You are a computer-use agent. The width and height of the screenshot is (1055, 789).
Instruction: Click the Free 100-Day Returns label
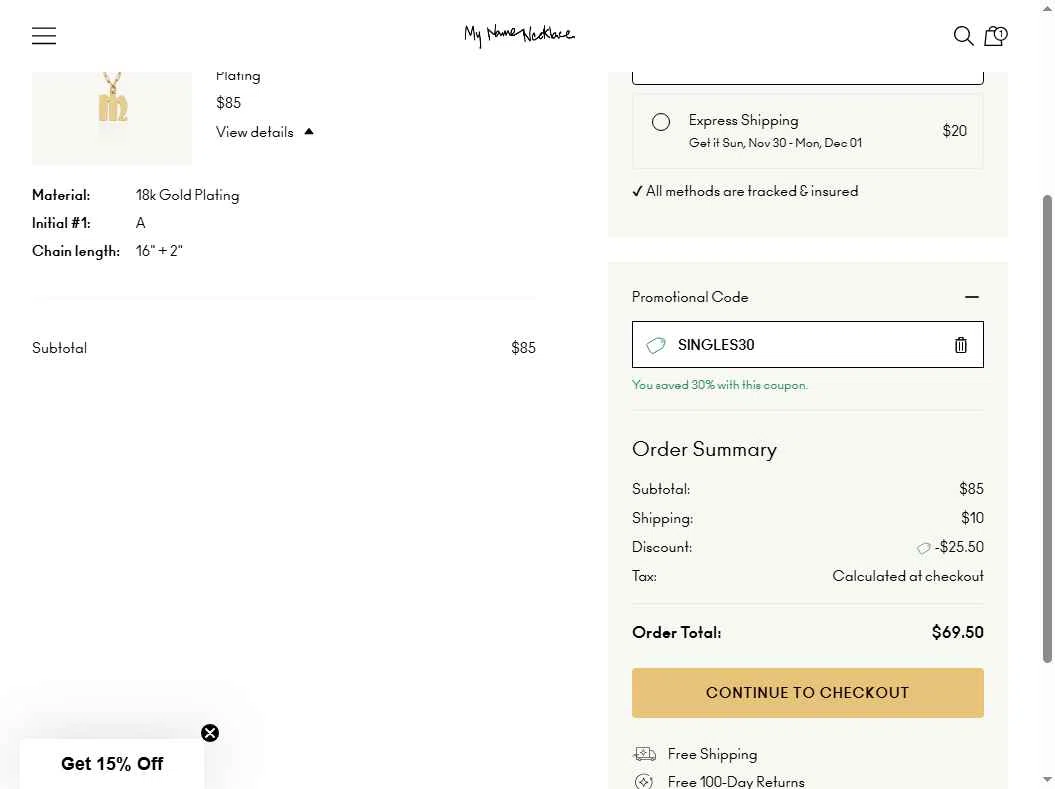735,782
